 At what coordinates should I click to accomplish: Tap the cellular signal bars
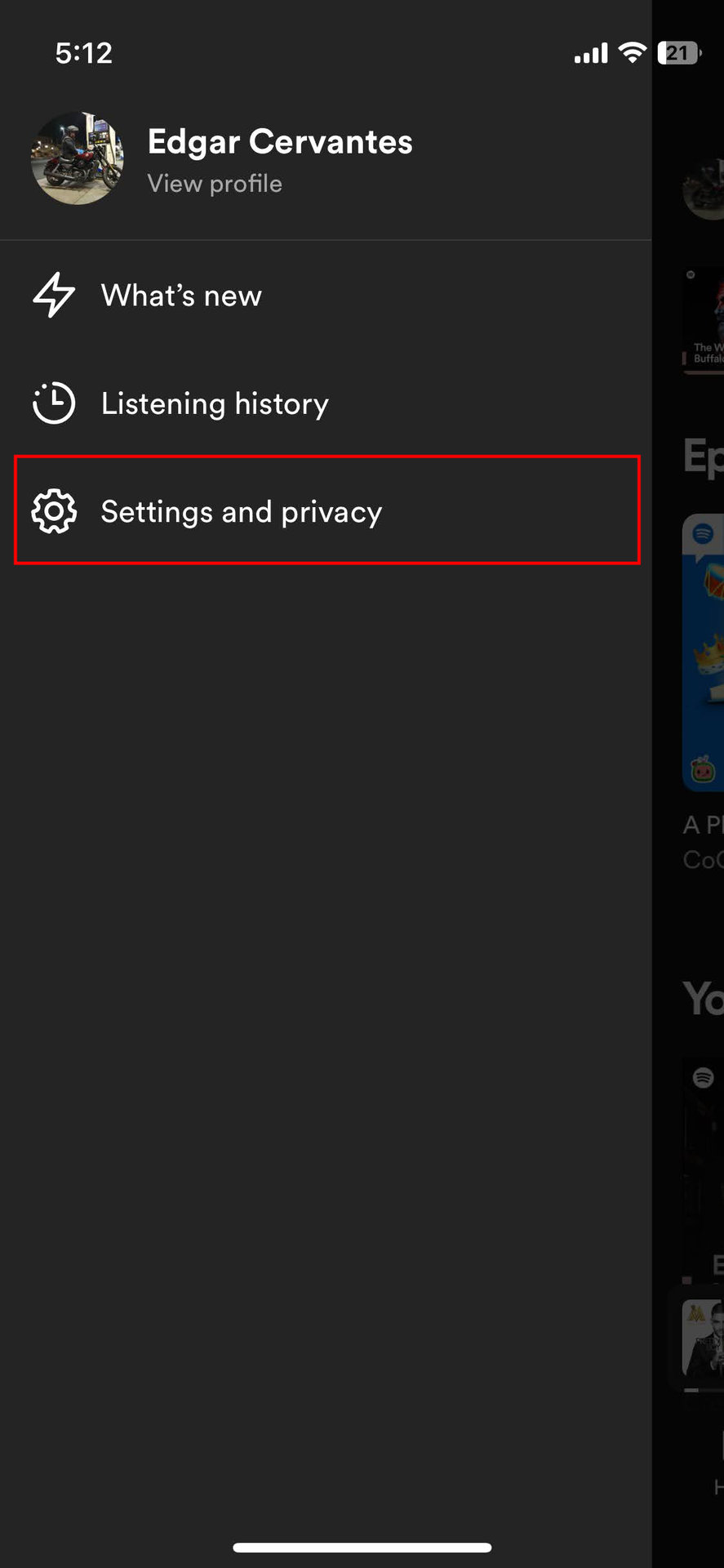coord(591,55)
